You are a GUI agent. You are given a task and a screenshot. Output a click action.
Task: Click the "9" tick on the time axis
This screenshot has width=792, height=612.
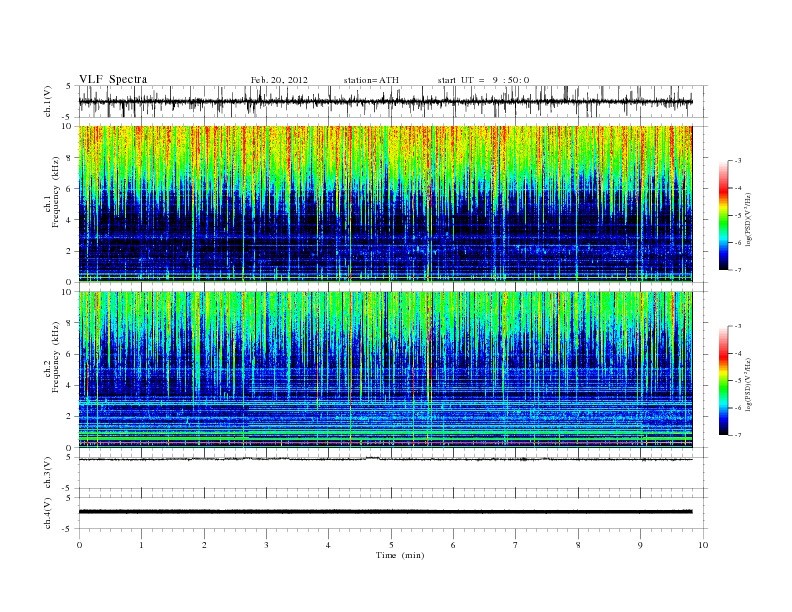tap(640, 545)
